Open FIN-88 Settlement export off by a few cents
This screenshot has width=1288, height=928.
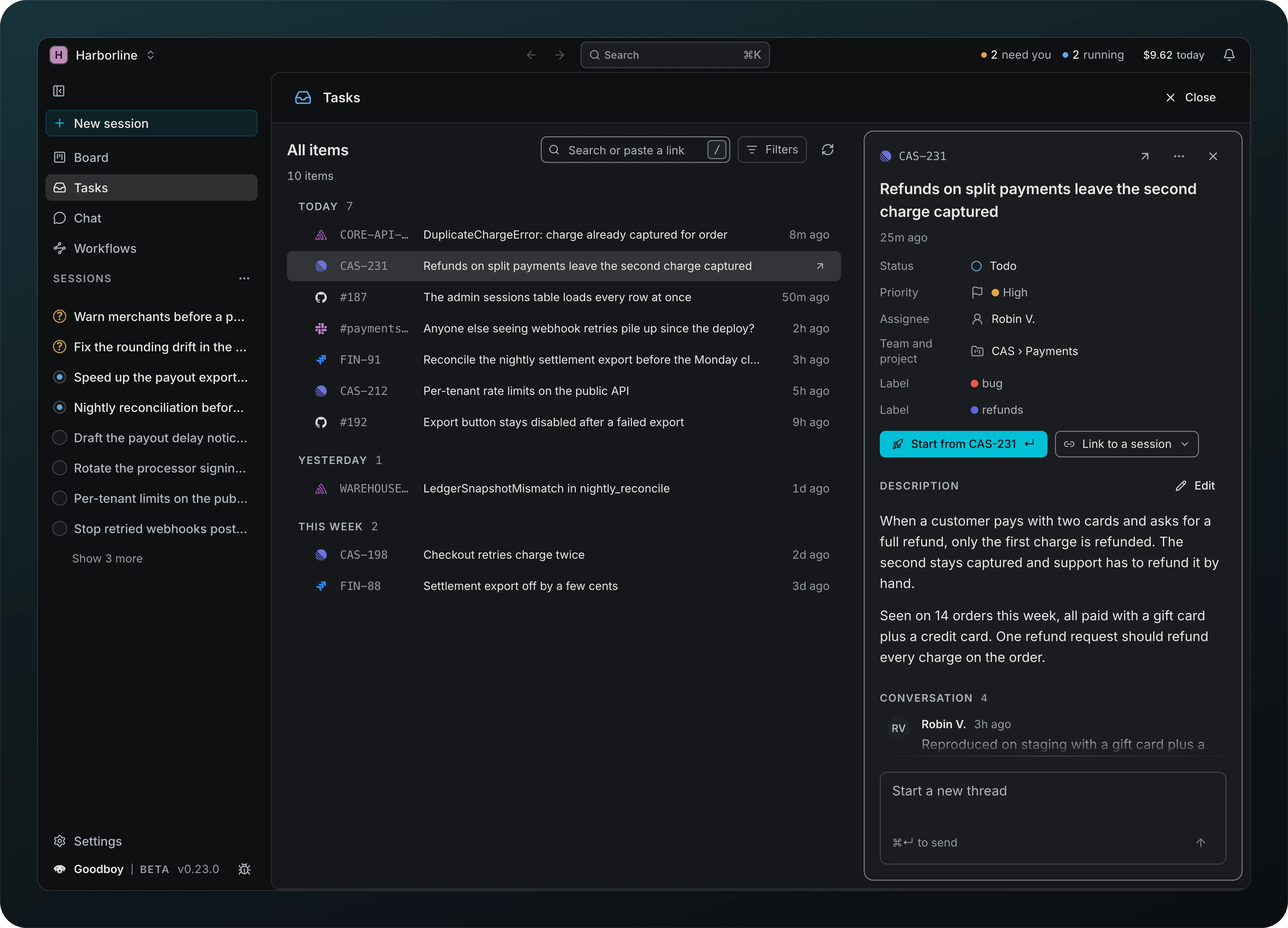tap(563, 586)
